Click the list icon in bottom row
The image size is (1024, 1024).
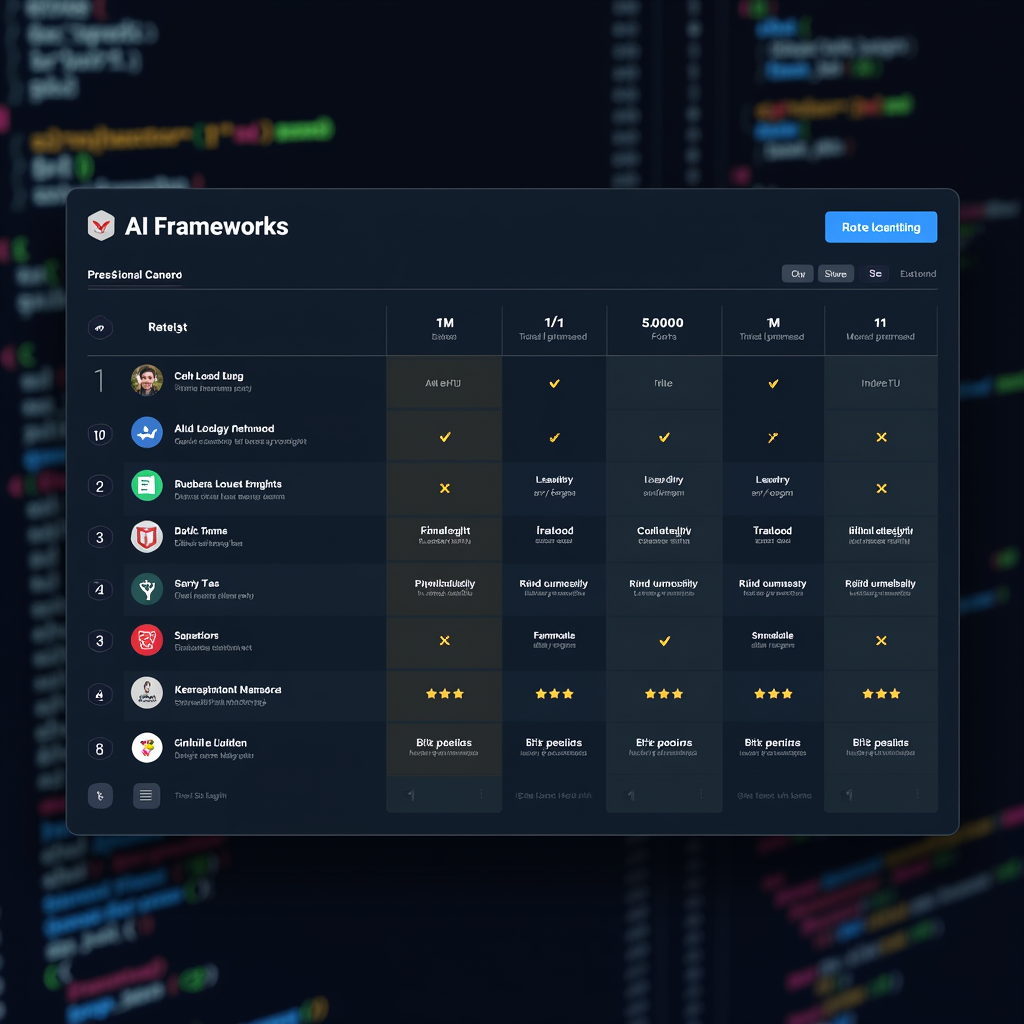pos(146,796)
